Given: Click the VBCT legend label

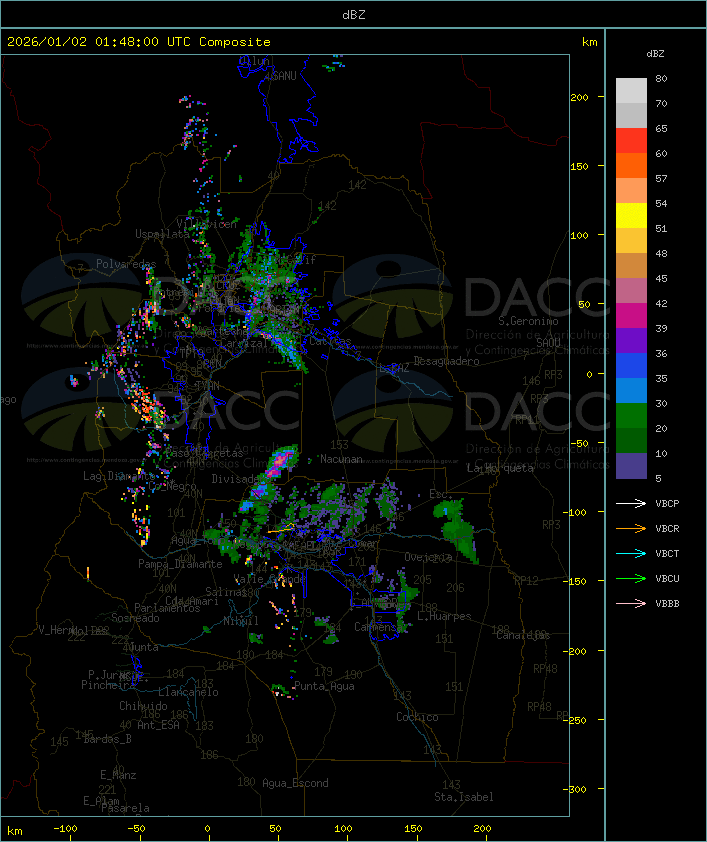Looking at the screenshot, I should point(667,553).
